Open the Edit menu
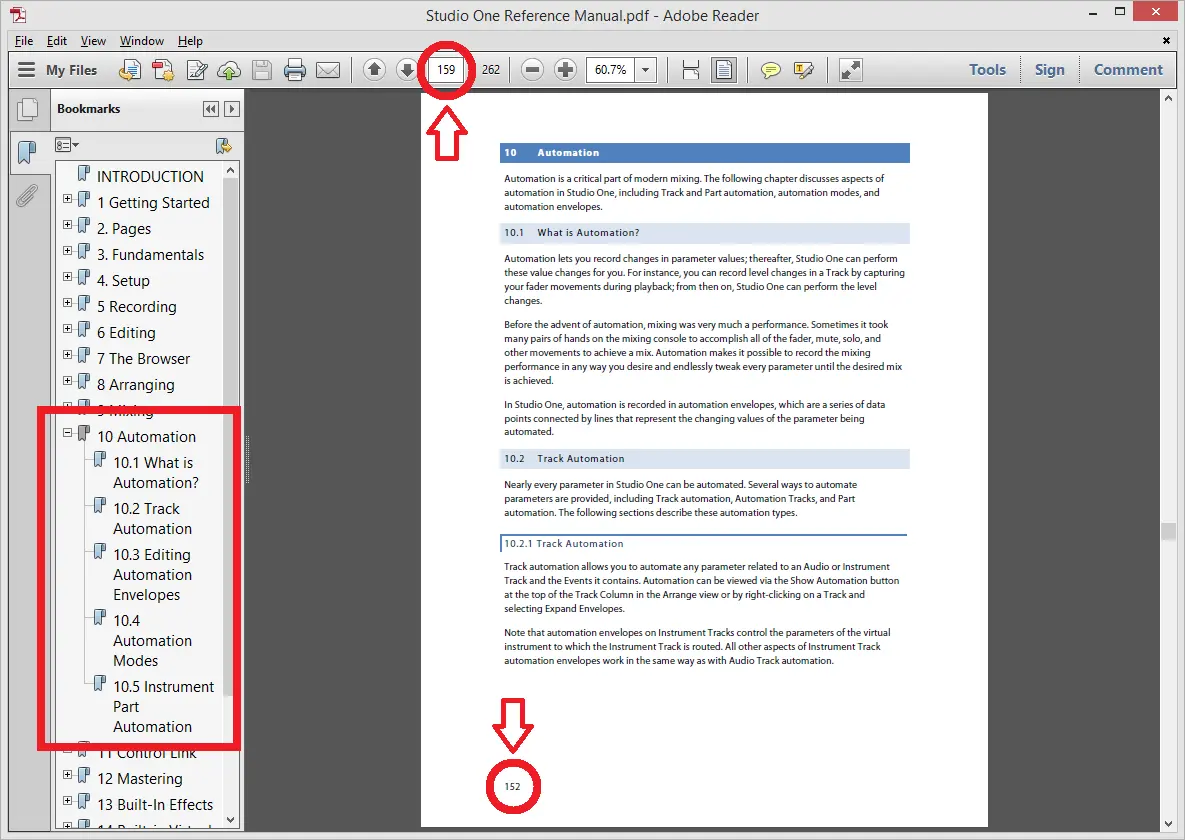This screenshot has width=1185, height=840. [x=57, y=41]
